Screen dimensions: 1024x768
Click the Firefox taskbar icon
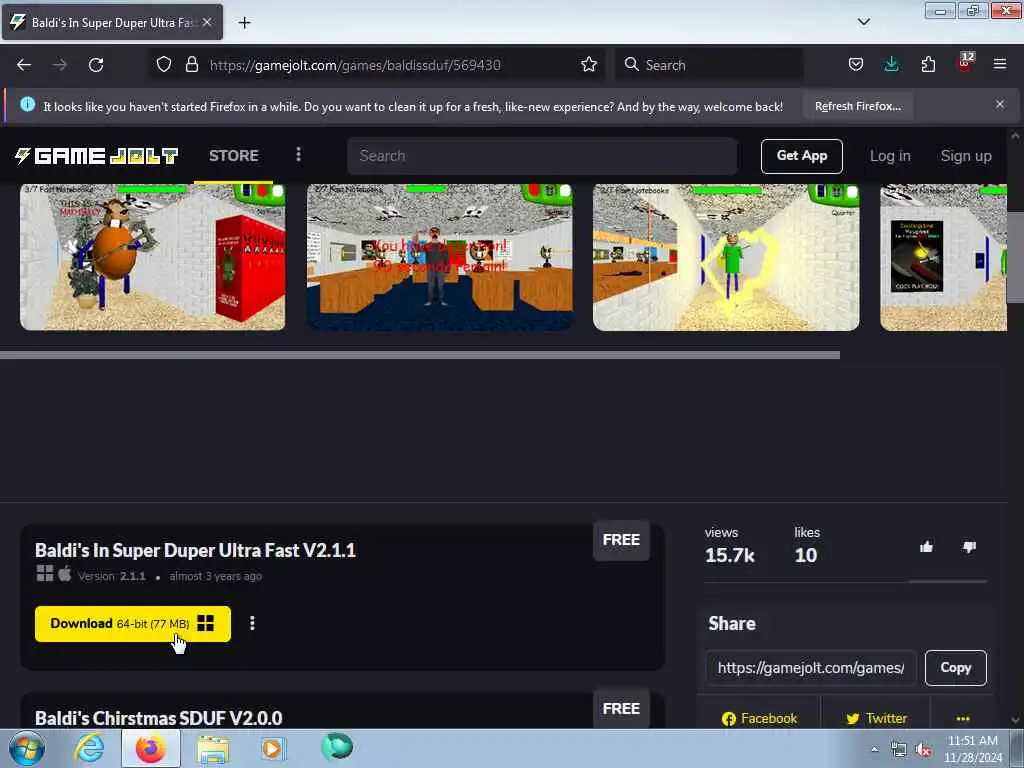151,748
